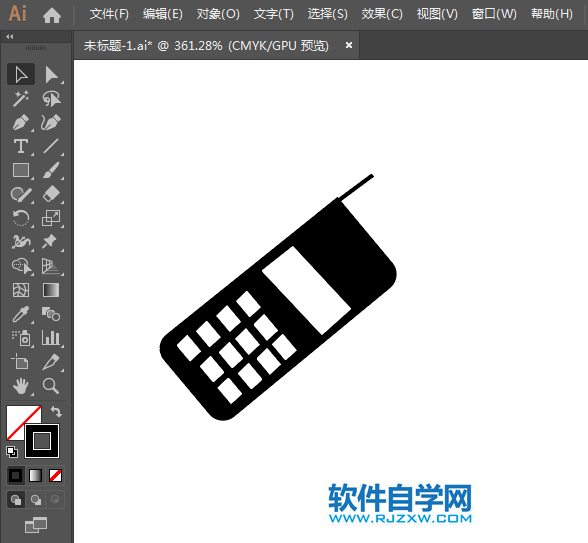Reset to default fill and stroke
Image resolution: width=588 pixels, height=543 pixels.
tap(12, 452)
